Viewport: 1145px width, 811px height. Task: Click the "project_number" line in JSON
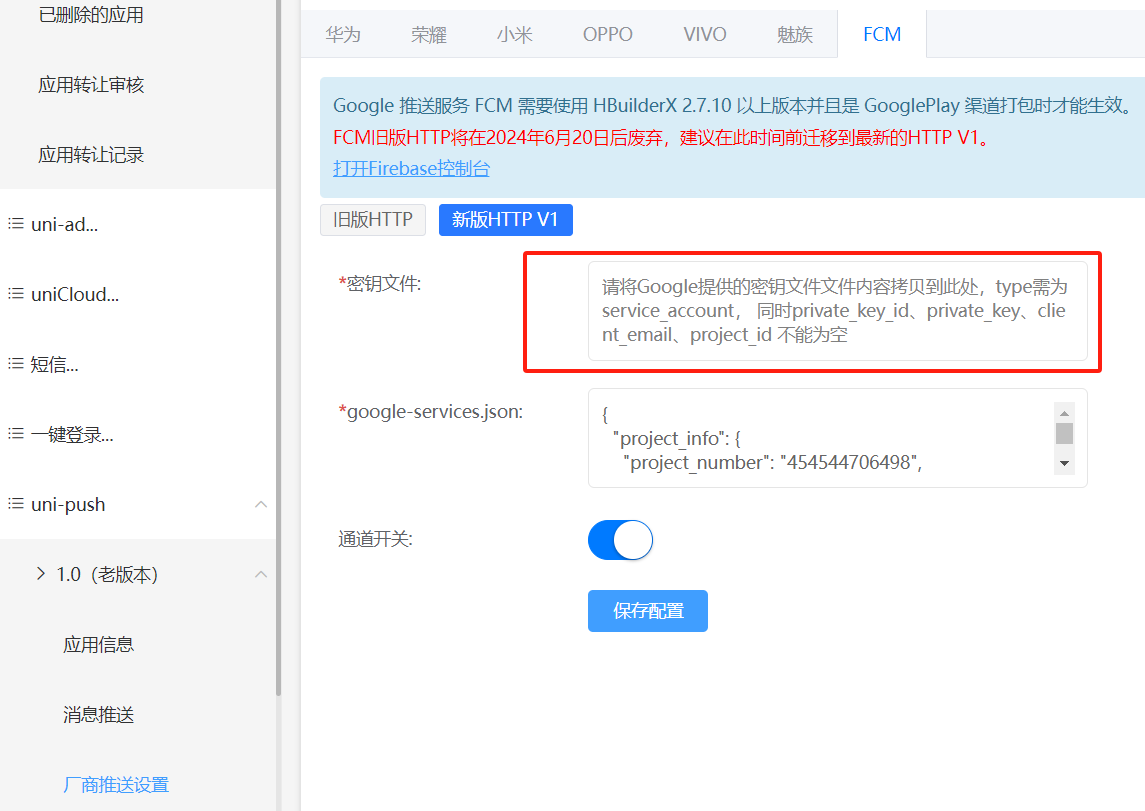pyautogui.click(x=773, y=463)
